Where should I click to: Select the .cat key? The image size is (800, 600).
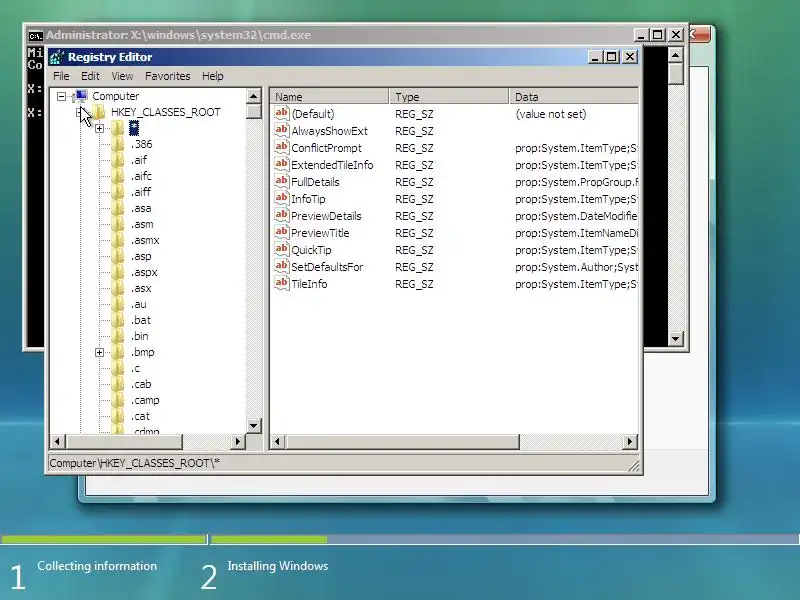pos(140,416)
